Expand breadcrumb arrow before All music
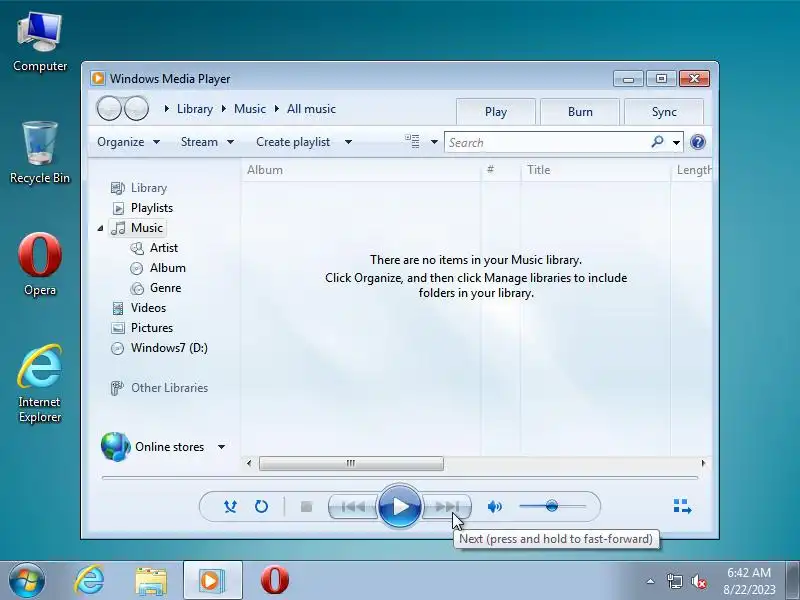Screen dimensions: 800x600 coord(277,109)
